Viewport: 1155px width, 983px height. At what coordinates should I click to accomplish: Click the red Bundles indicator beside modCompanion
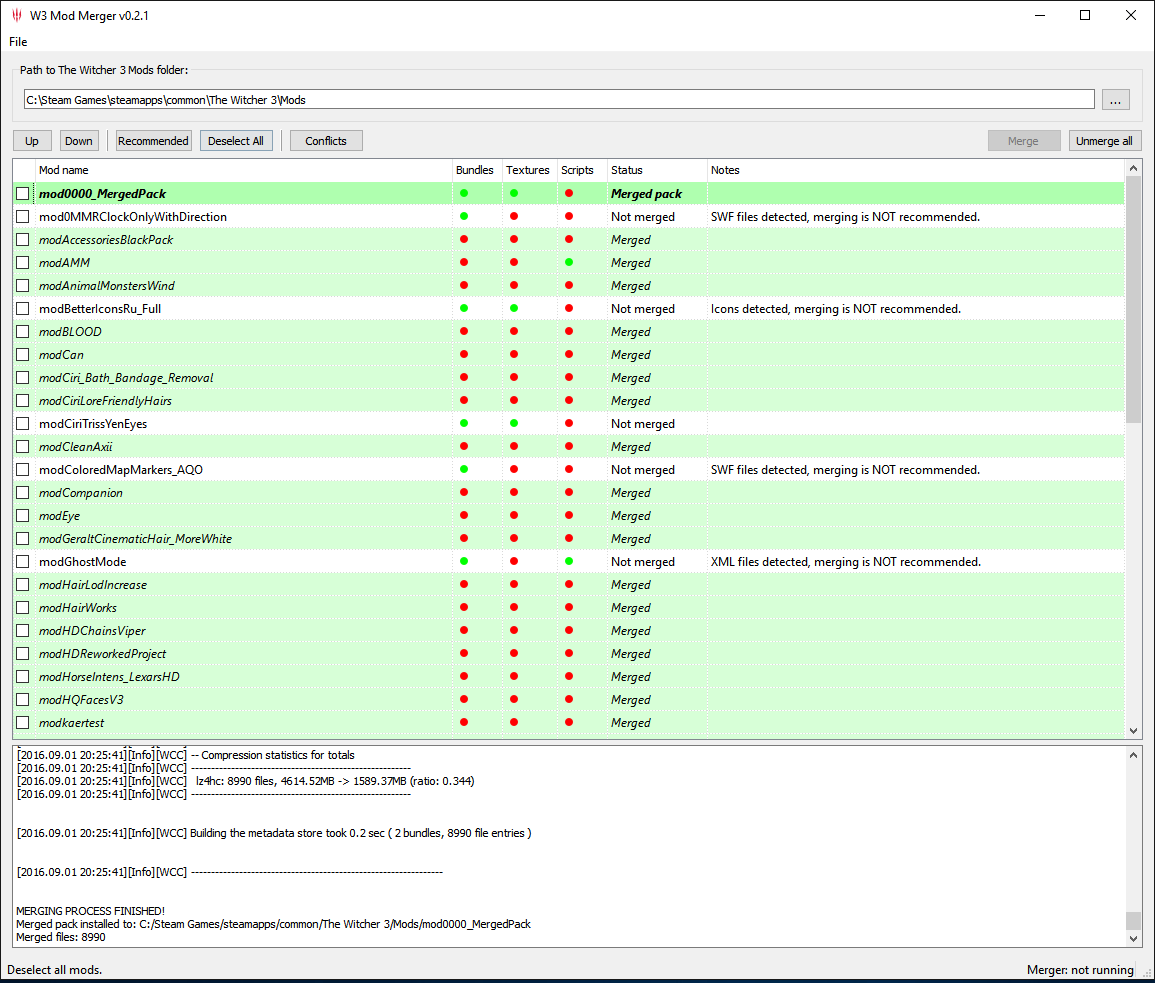point(462,492)
